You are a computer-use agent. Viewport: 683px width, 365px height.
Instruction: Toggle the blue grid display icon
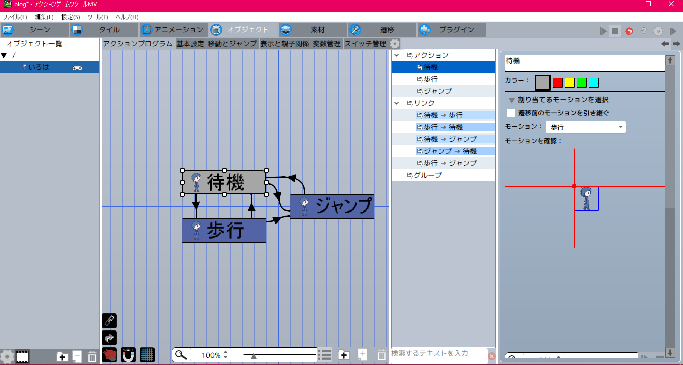point(147,355)
